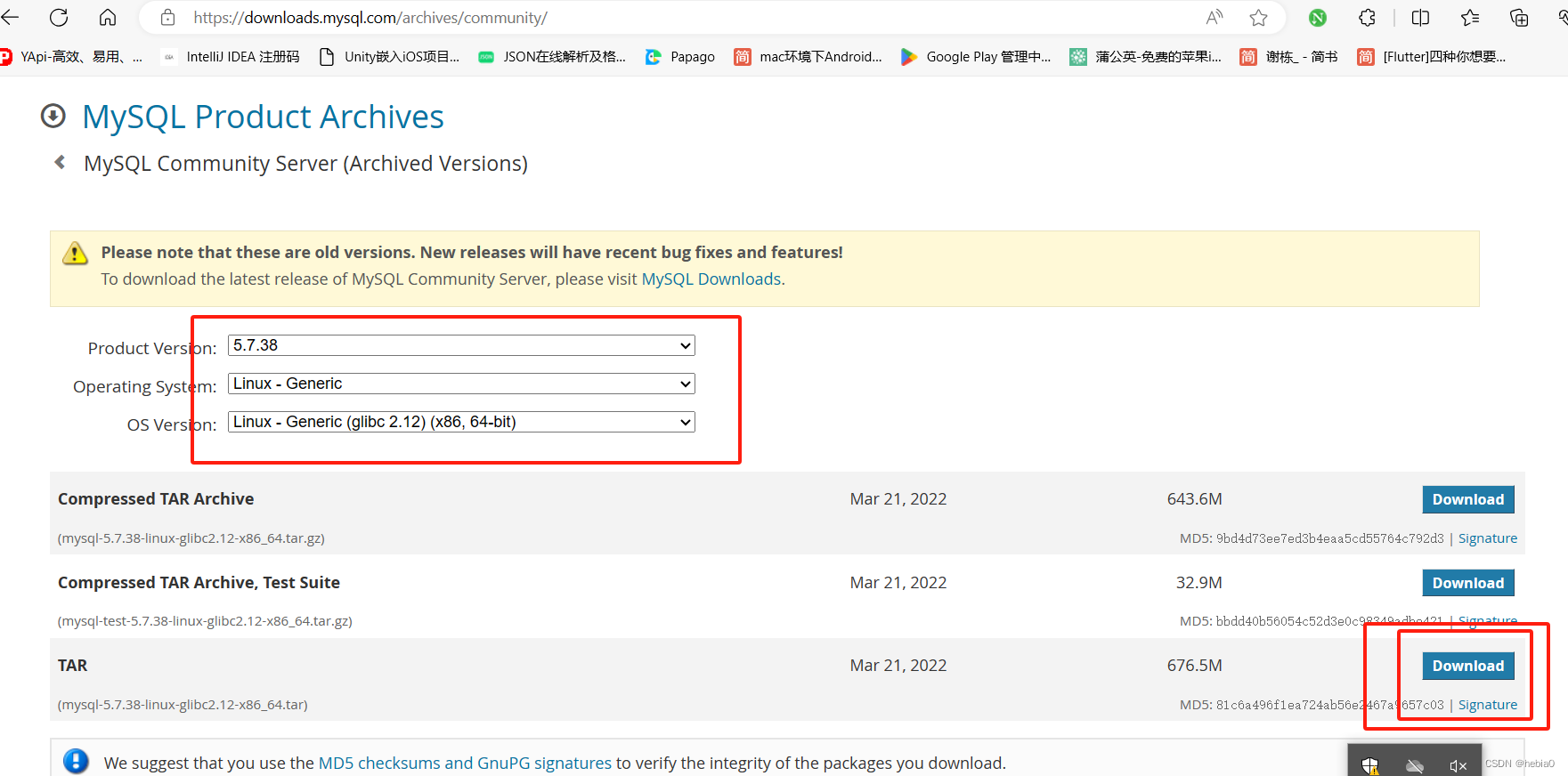Click back chevron beside Community Server
Viewport: 1568px width, 776px height.
(60, 162)
